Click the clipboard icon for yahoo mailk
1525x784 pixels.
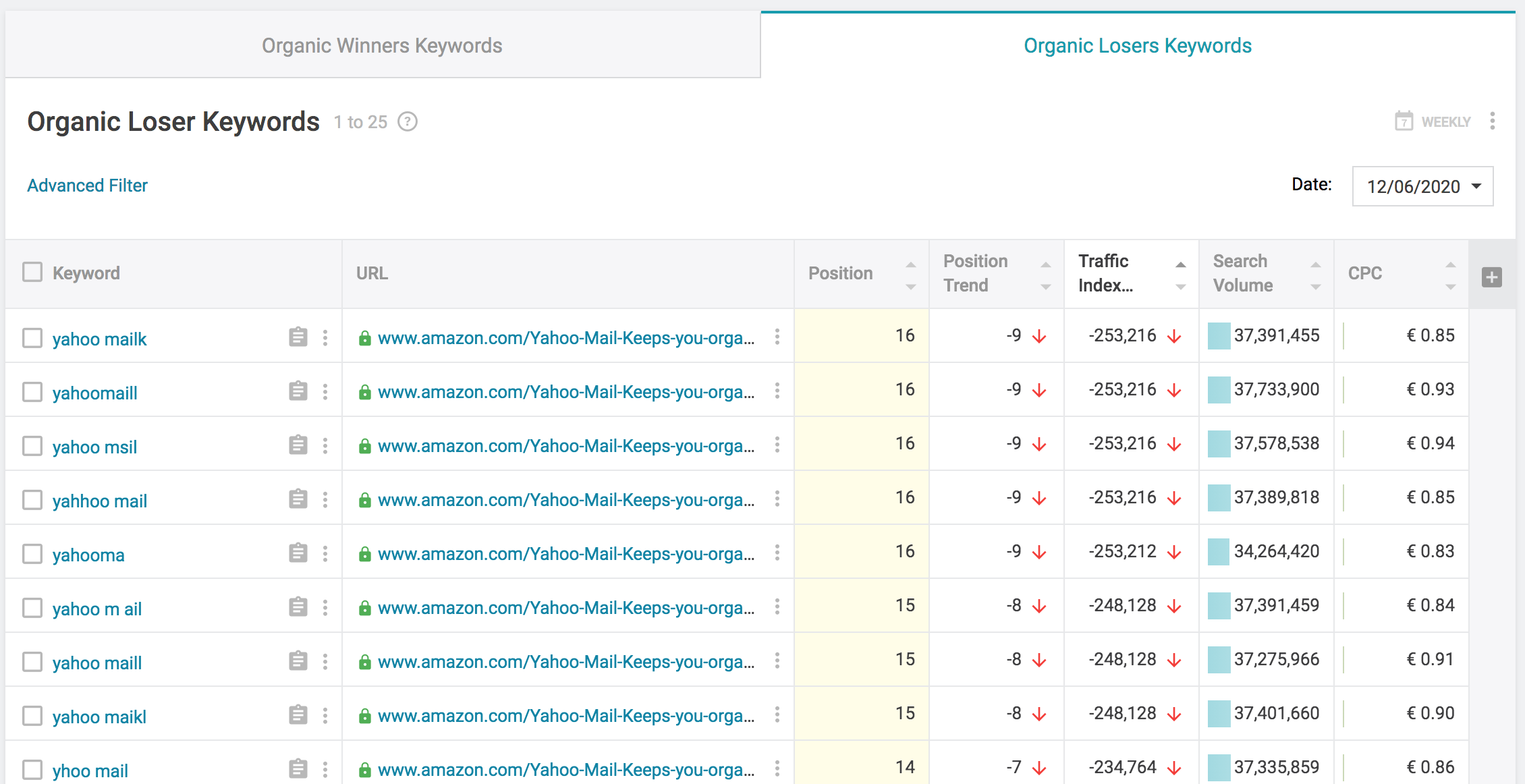[298, 337]
